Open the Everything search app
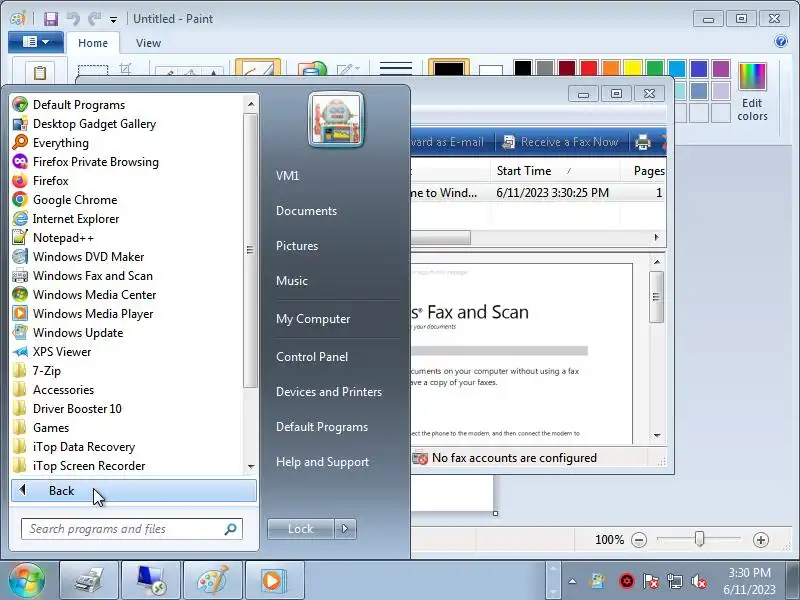Screen dimensions: 800x600 61,142
